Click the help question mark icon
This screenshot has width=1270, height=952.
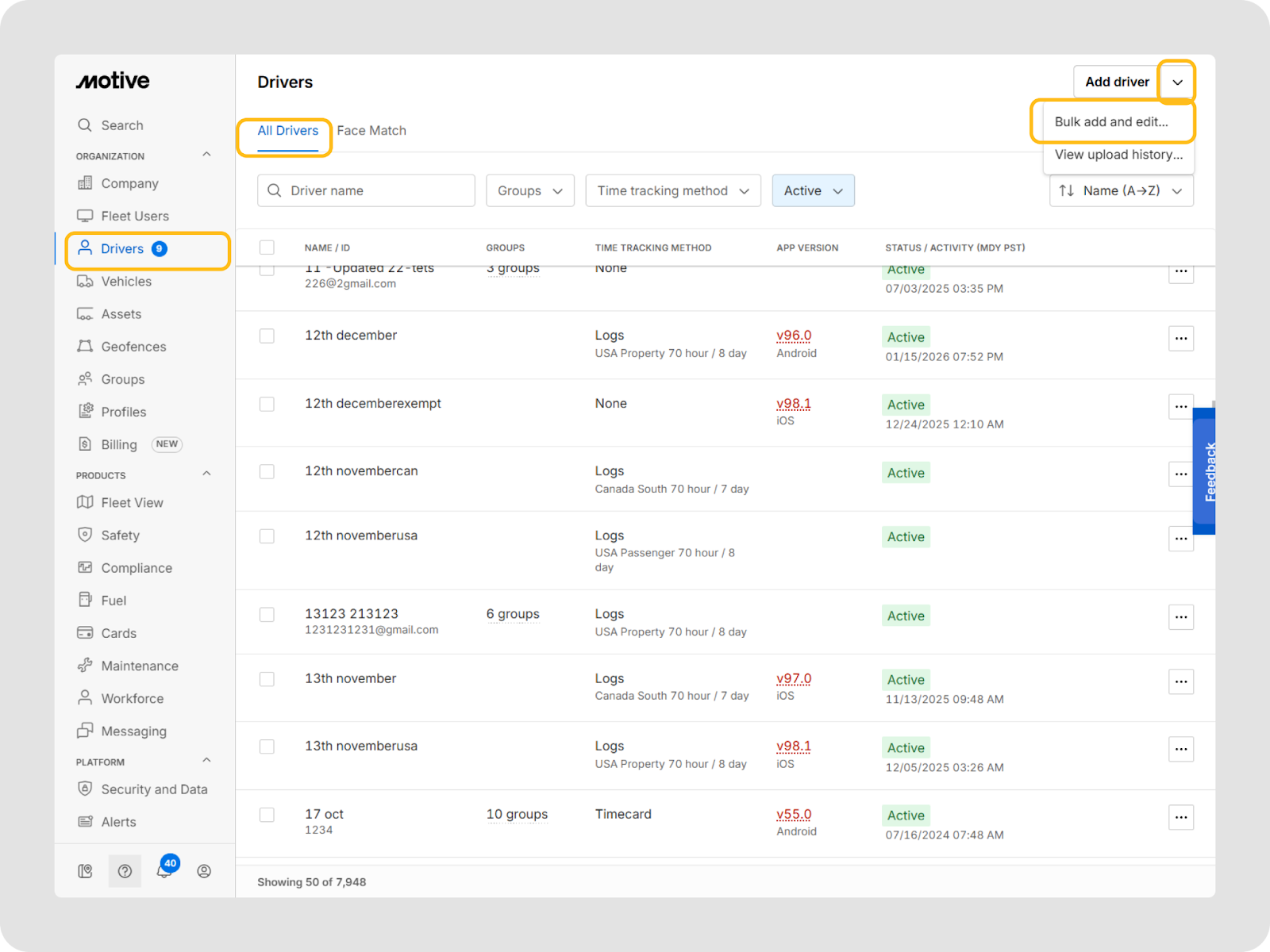coord(125,871)
